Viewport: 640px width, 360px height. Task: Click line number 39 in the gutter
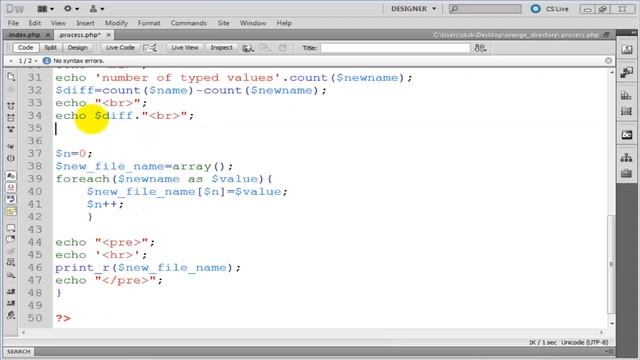click(35, 179)
